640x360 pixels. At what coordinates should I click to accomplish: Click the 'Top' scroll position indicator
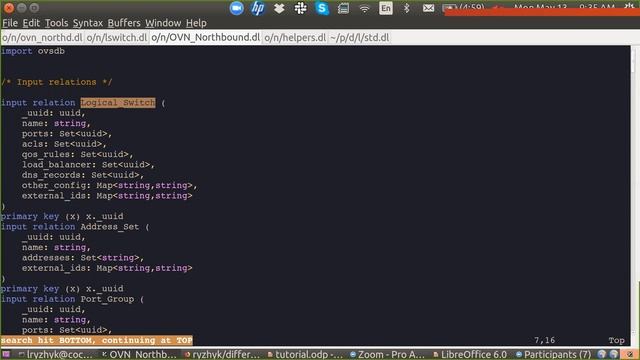click(x=616, y=340)
